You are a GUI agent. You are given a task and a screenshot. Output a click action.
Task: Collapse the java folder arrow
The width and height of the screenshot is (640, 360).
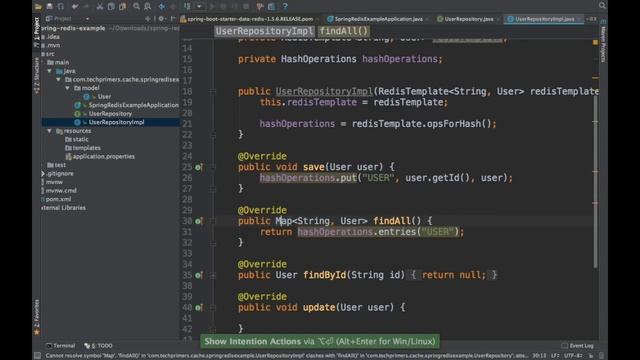pyautogui.click(x=50, y=71)
